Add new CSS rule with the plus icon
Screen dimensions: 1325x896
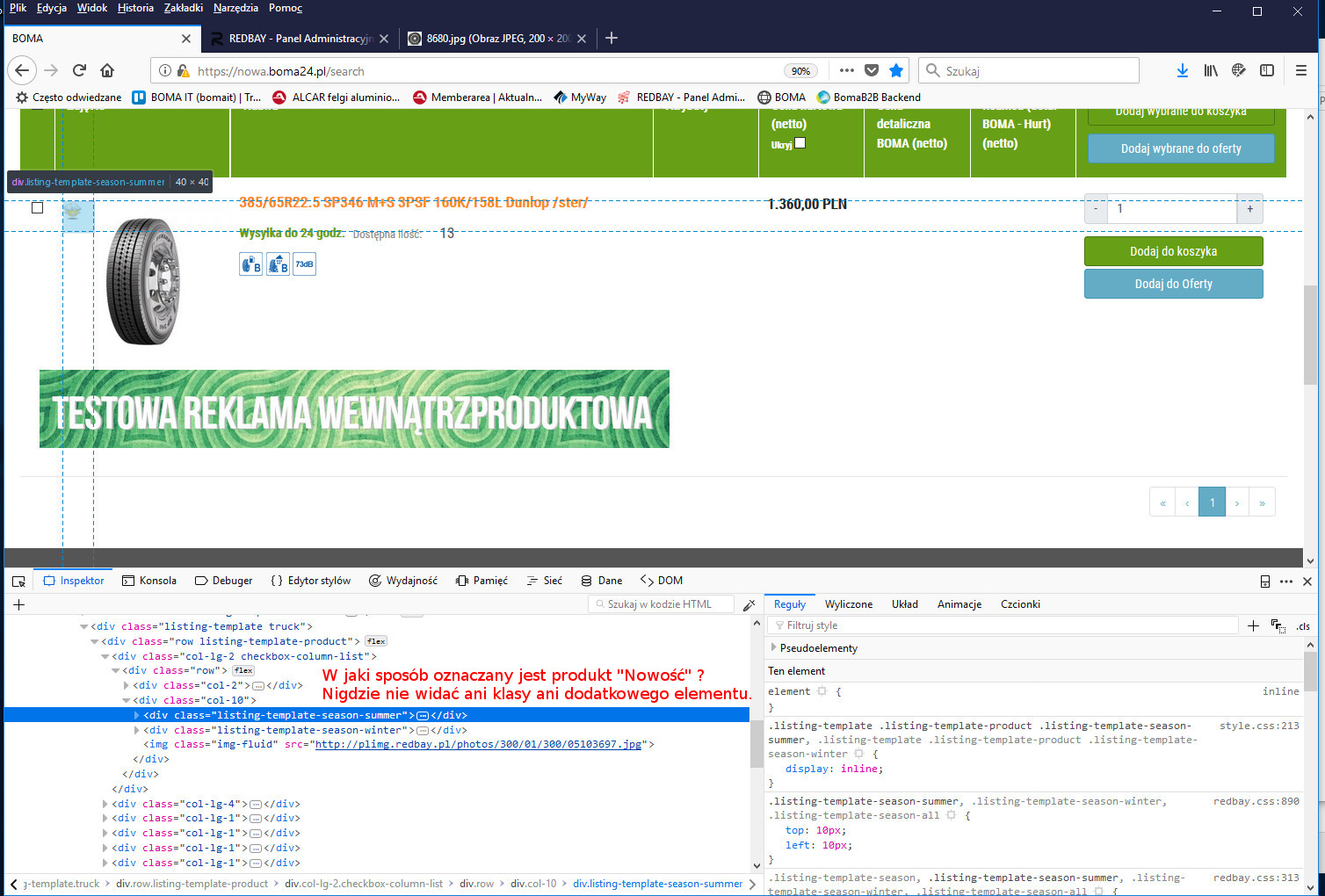point(1253,625)
